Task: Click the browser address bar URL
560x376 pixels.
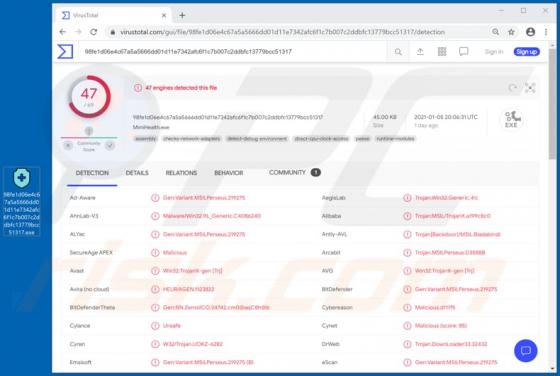Action: (282, 32)
